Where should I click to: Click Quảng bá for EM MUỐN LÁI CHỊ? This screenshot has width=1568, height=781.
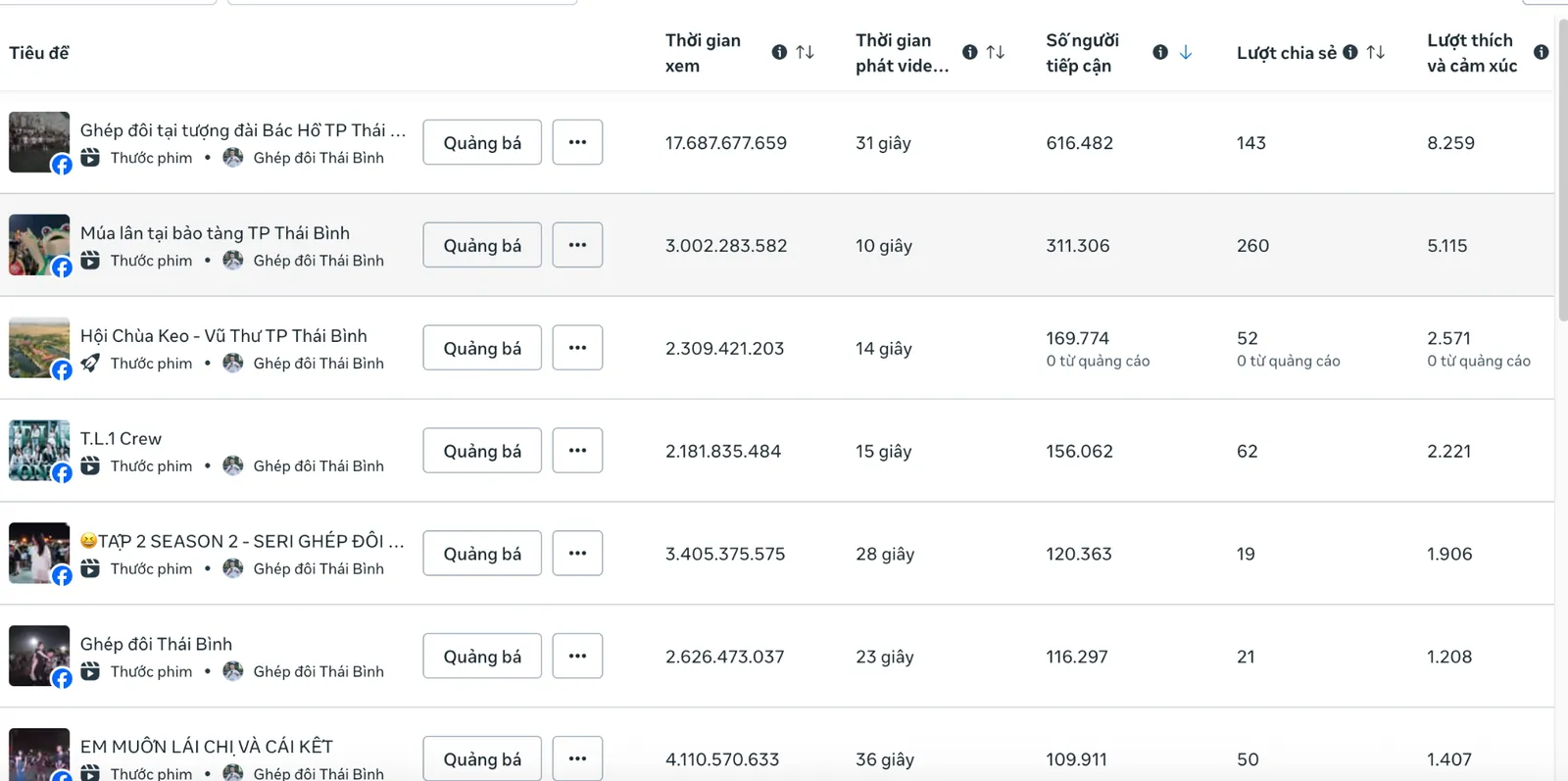482,758
